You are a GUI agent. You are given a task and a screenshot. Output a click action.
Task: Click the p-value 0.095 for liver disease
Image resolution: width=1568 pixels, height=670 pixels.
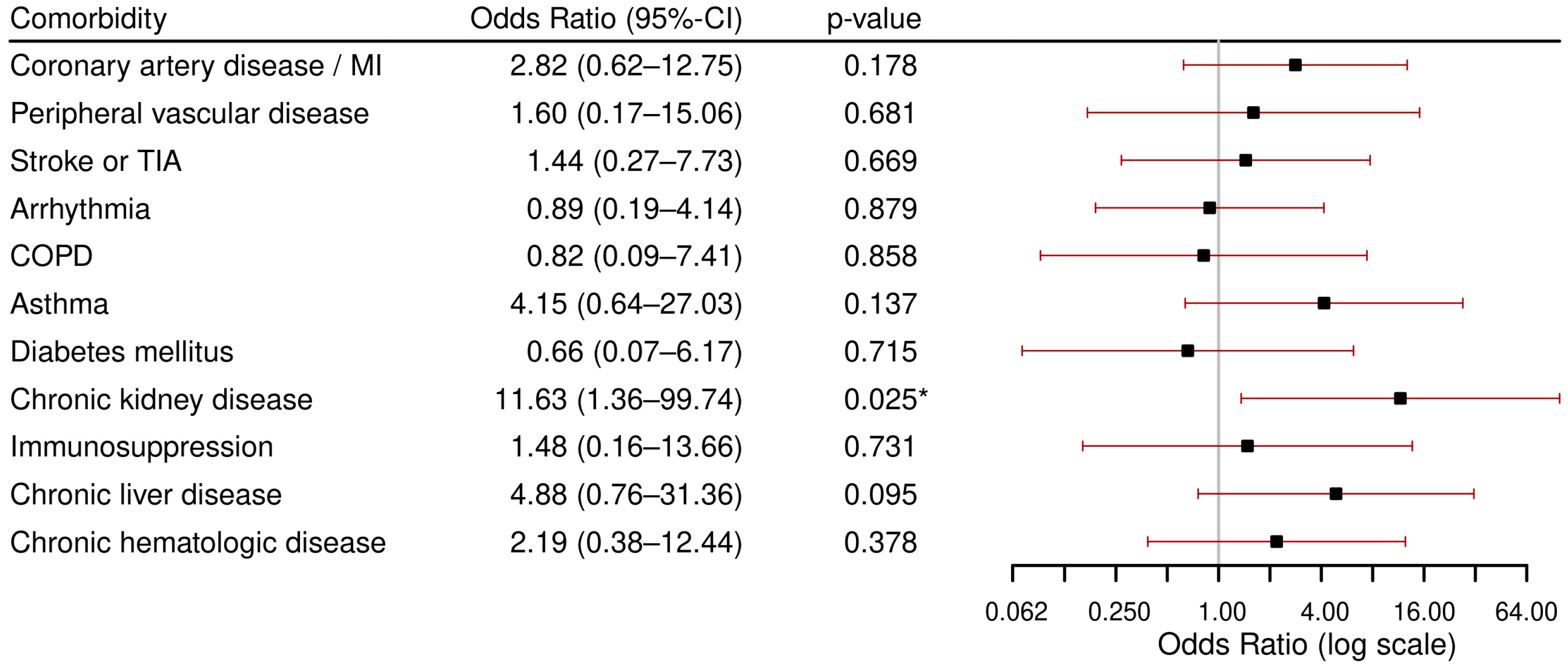point(880,495)
